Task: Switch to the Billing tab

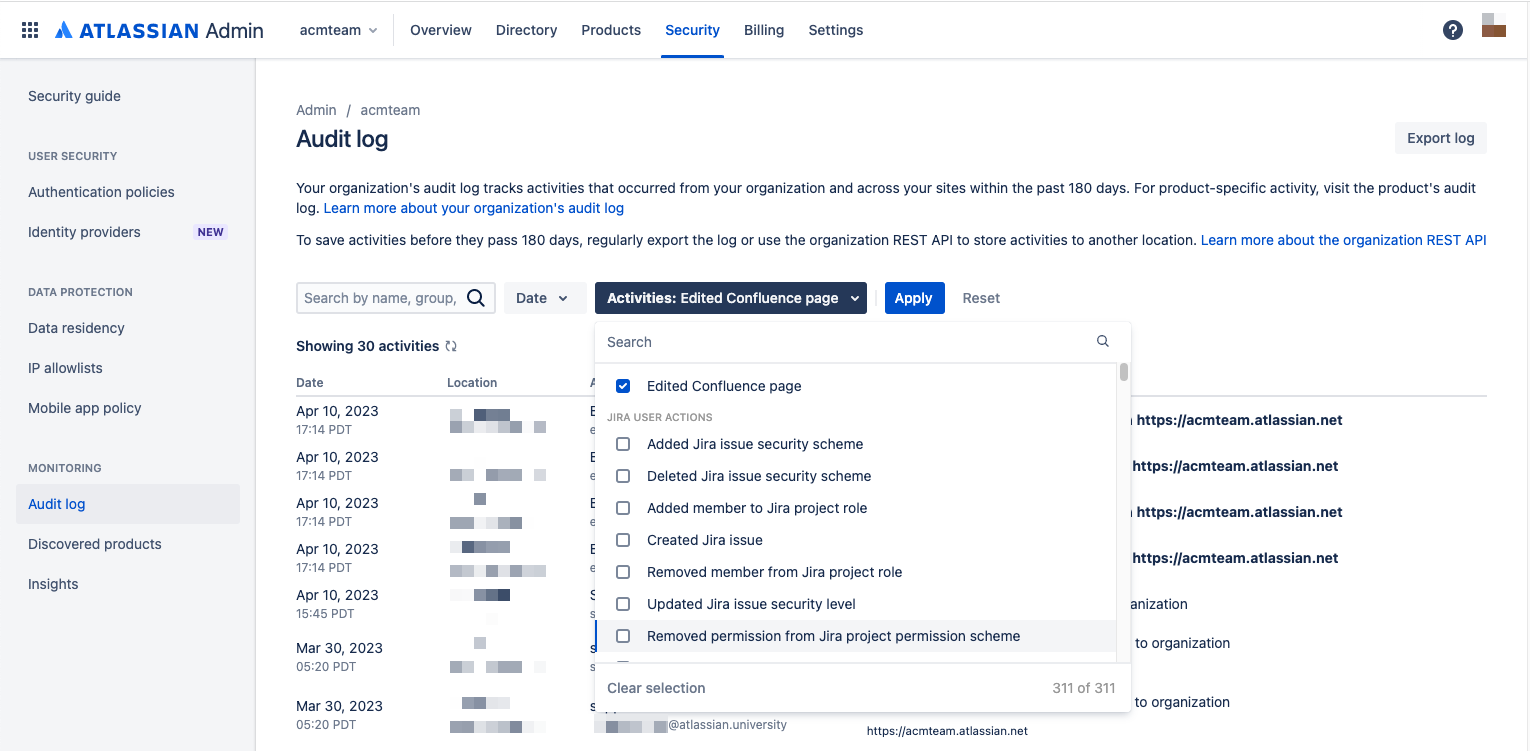Action: 764,30
